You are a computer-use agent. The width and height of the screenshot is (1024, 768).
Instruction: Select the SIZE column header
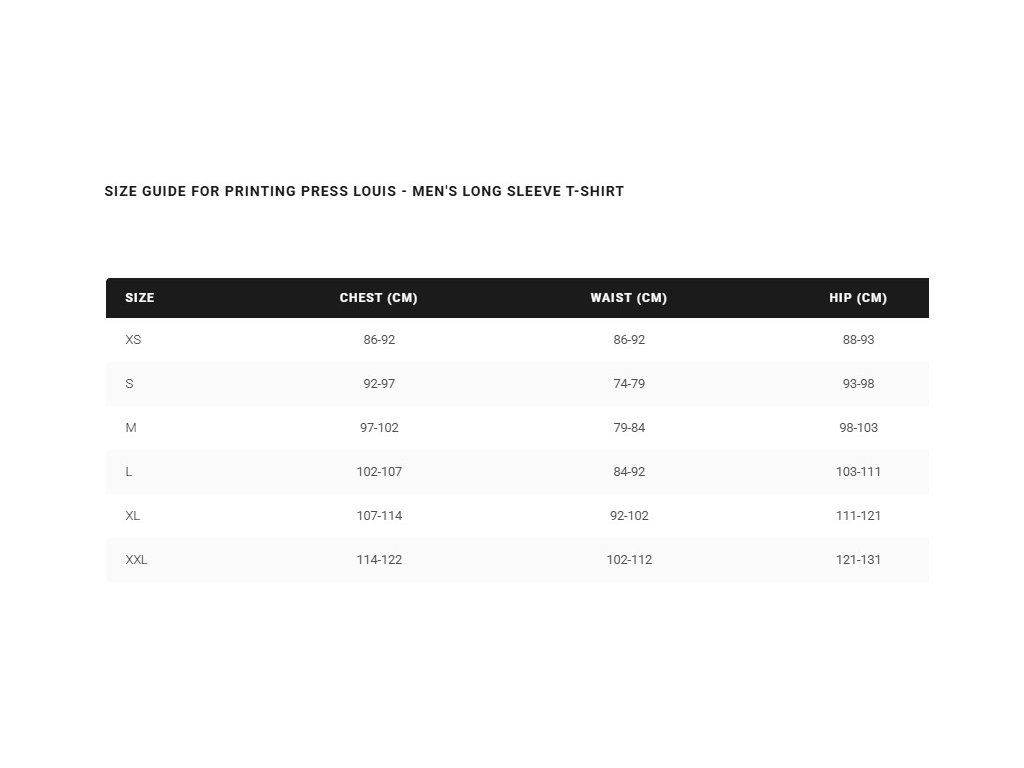coord(140,298)
